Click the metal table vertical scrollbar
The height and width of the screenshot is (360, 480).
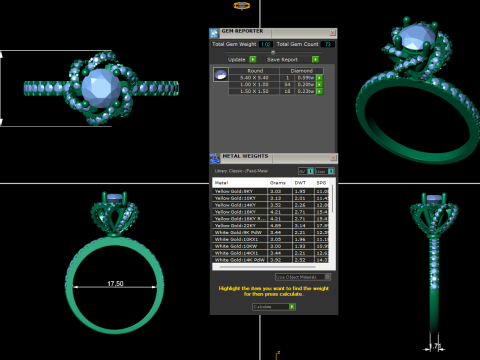point(332,199)
